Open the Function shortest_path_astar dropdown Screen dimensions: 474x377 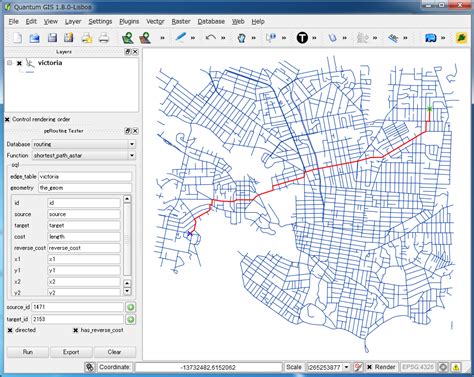pyautogui.click(x=84, y=155)
